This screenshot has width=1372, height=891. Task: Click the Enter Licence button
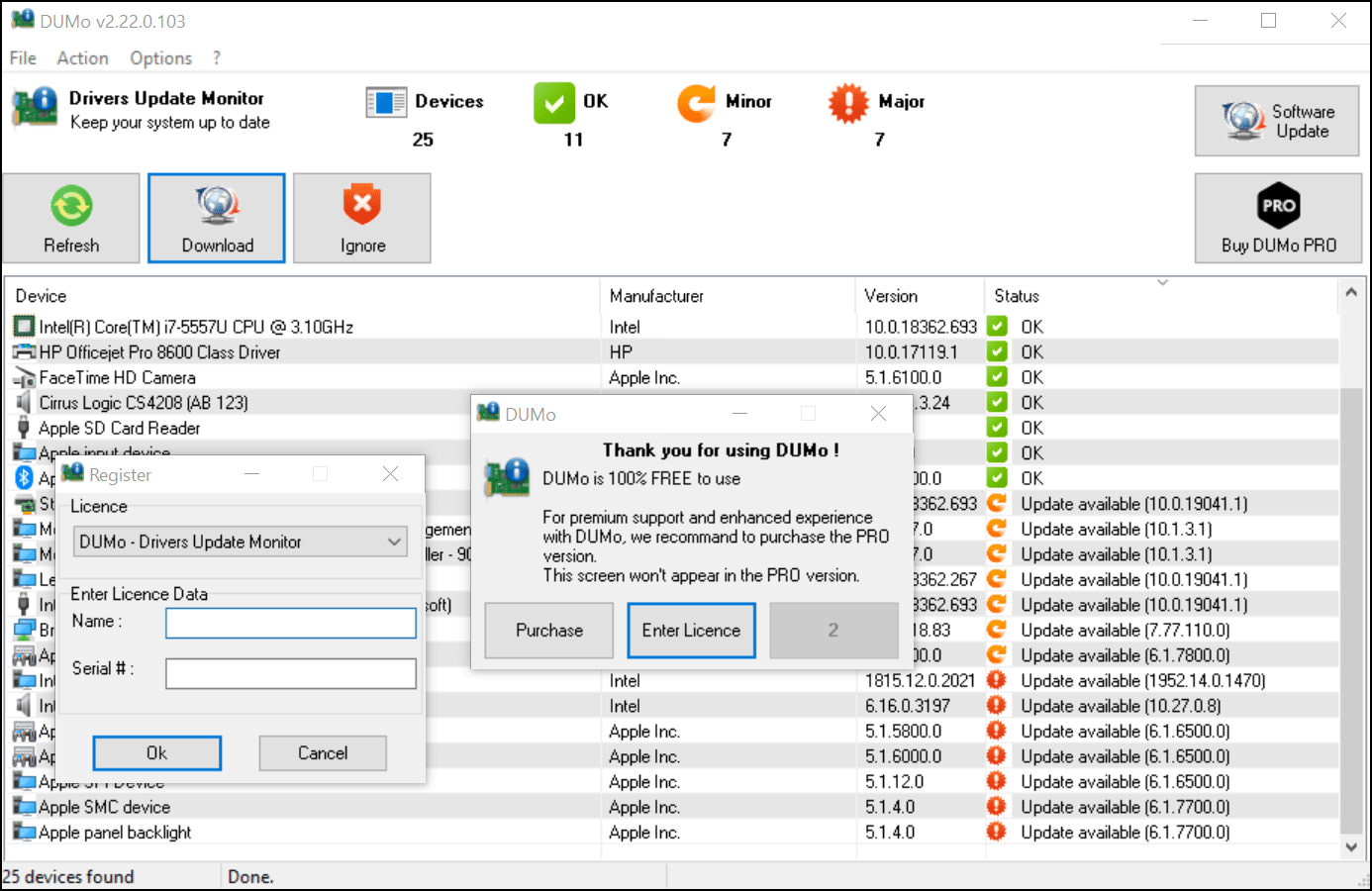[x=691, y=631]
